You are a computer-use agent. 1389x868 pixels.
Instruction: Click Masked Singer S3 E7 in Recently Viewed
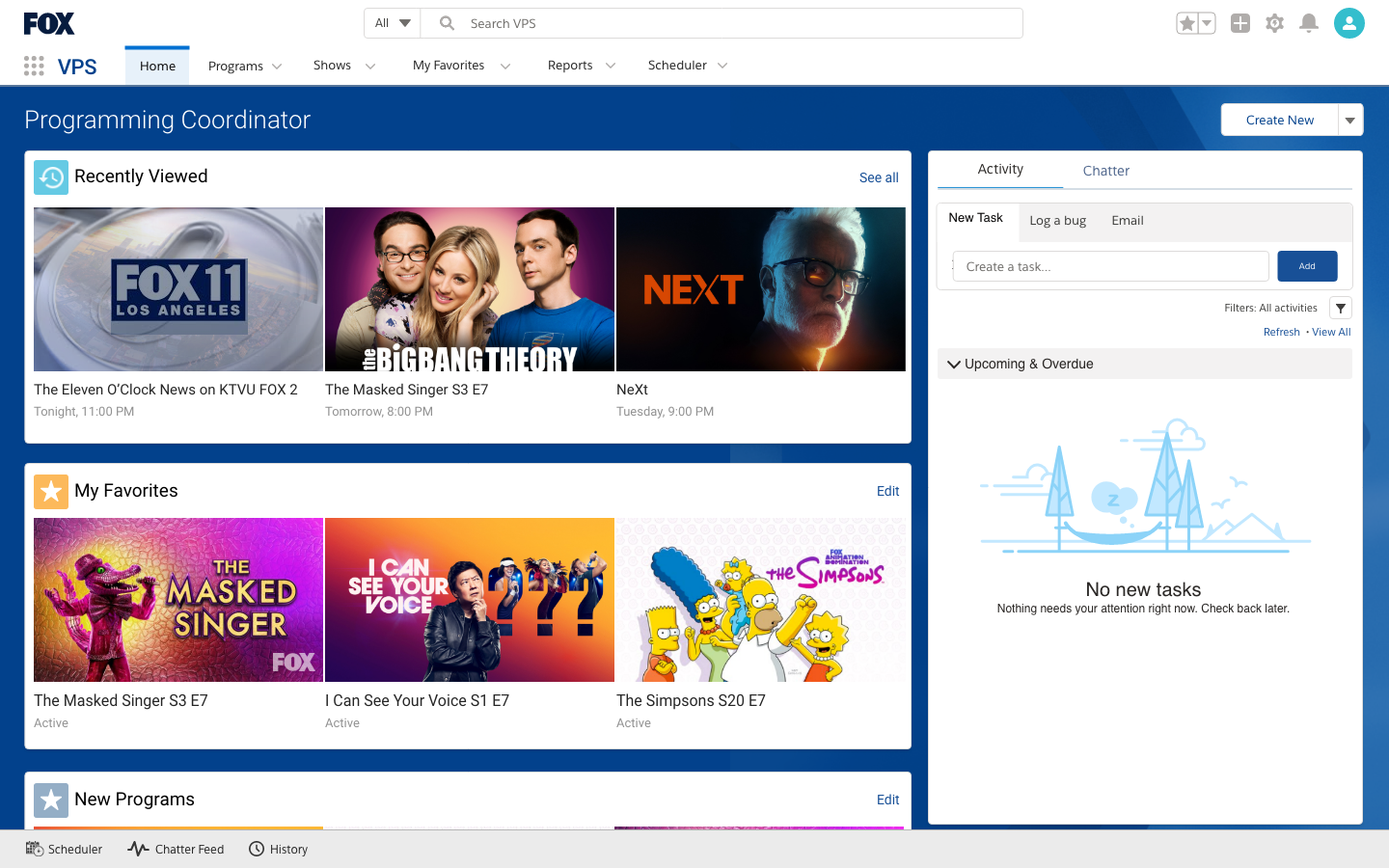click(x=407, y=390)
